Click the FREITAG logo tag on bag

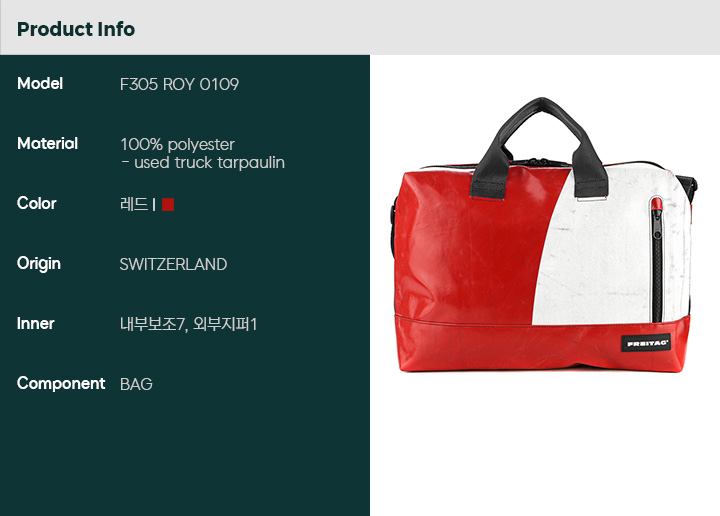(x=646, y=343)
